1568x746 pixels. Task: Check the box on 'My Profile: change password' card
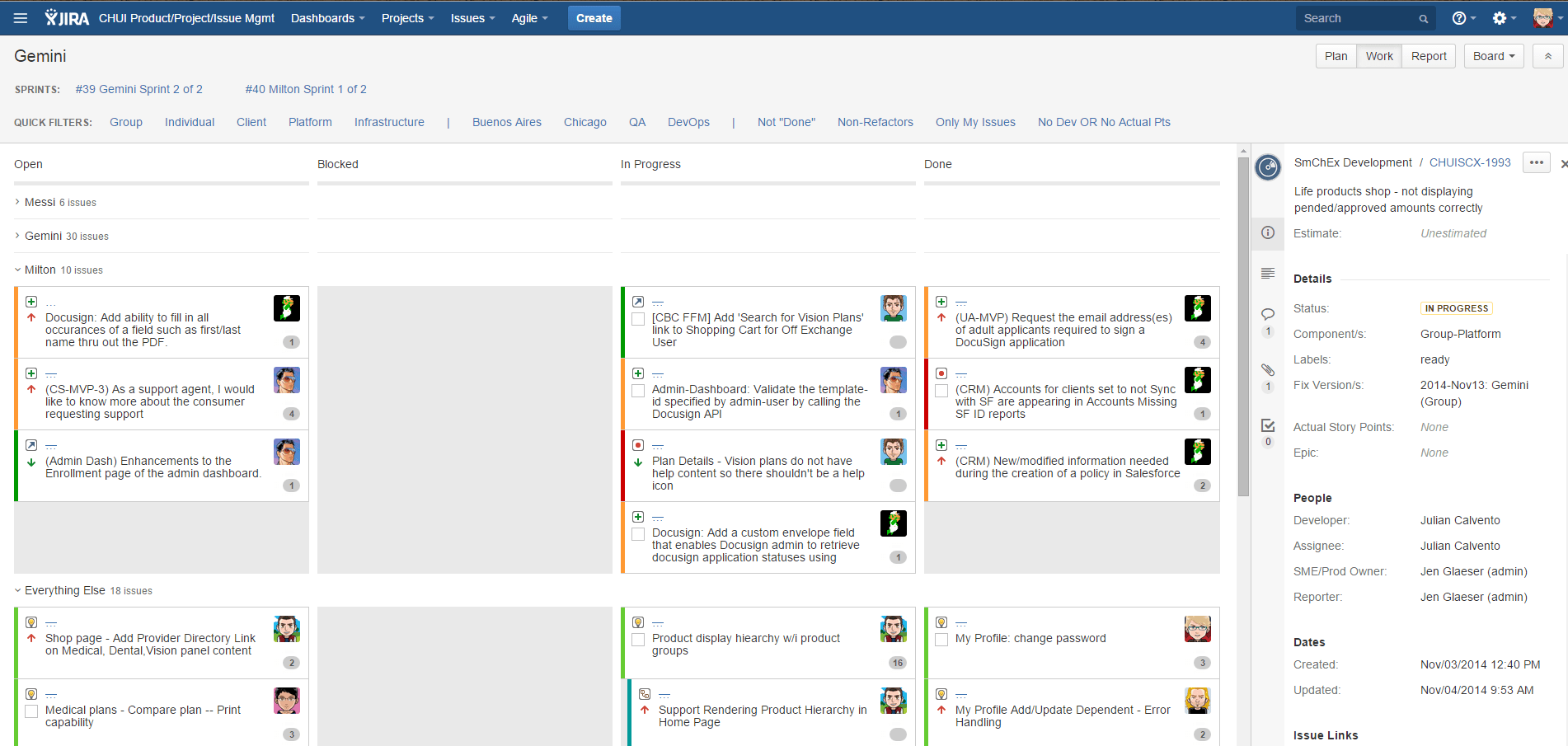941,638
